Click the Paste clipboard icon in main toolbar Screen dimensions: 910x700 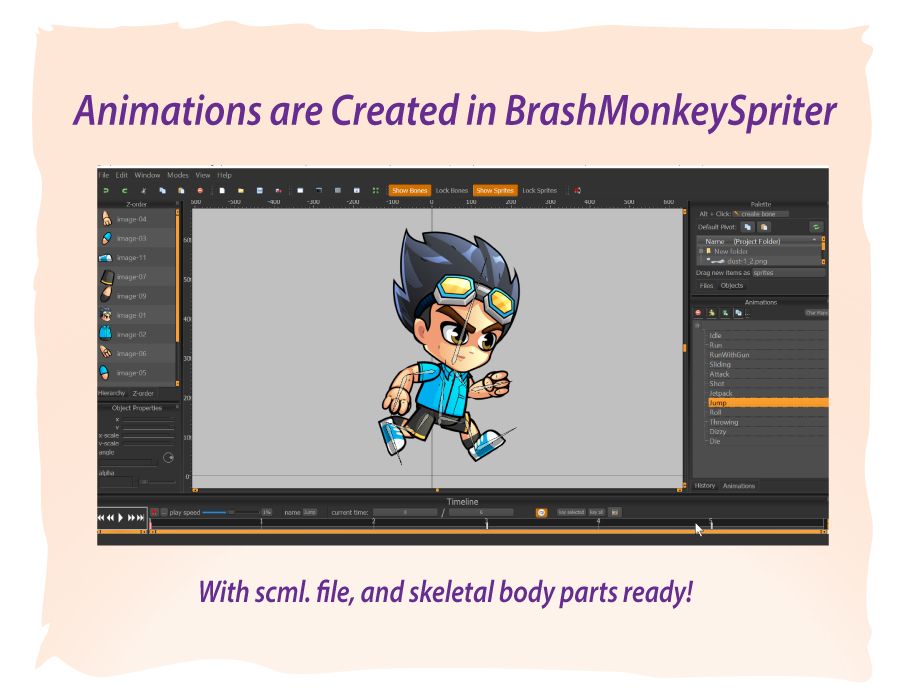pos(181,190)
